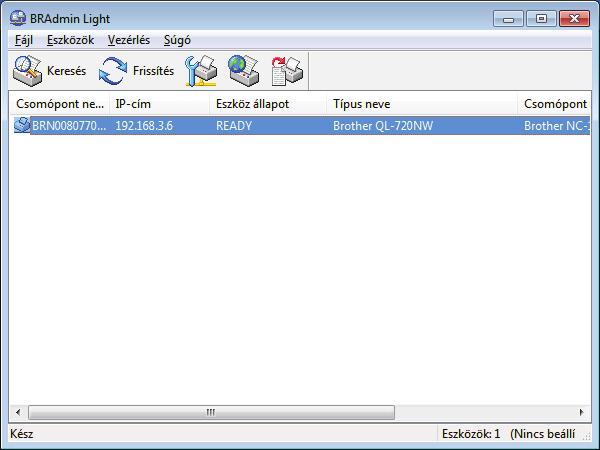Minimize the BRAdmin Light window
This screenshot has width=600, height=450.
pos(509,18)
